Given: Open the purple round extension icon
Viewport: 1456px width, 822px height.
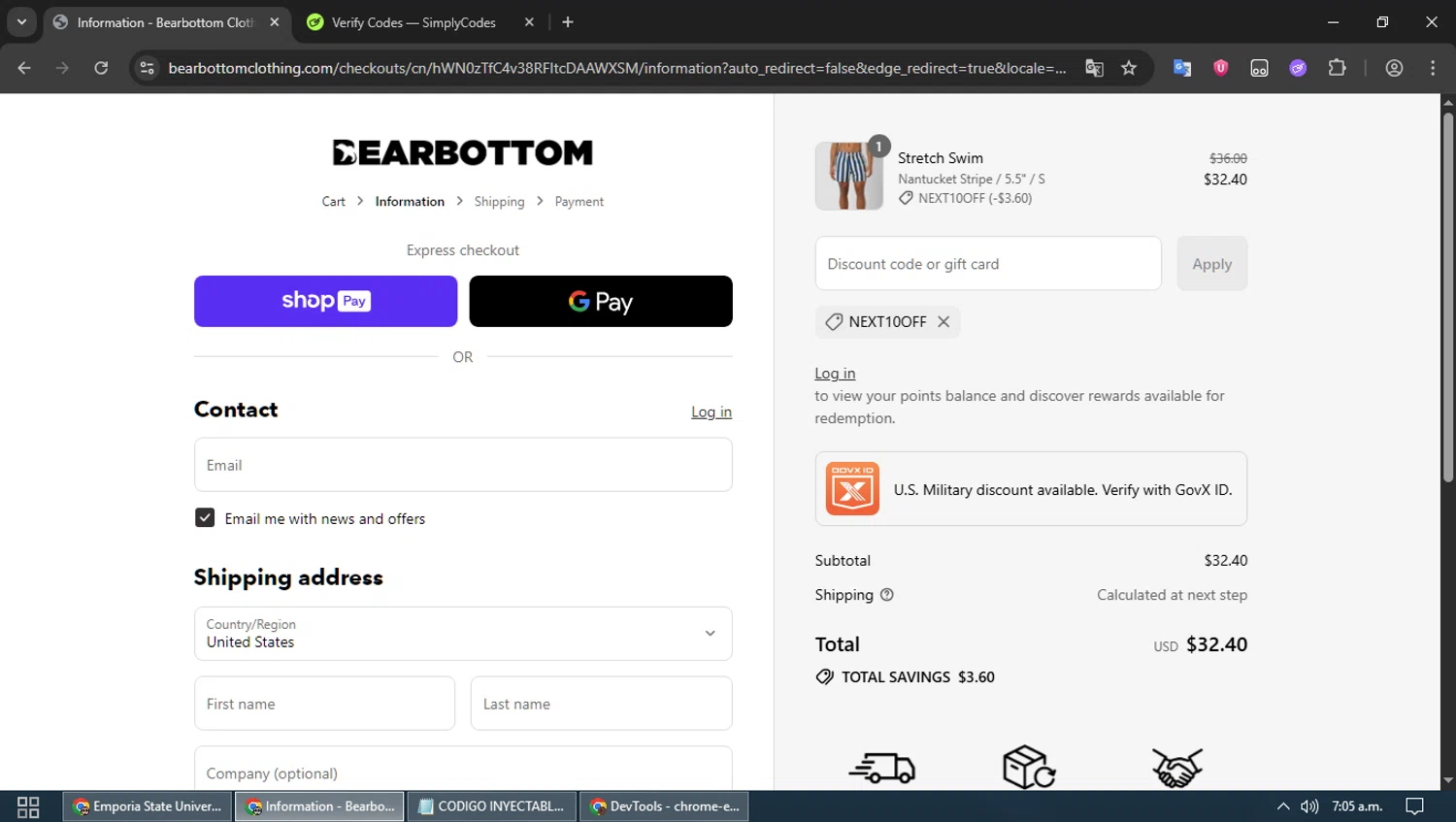Looking at the screenshot, I should click(x=1298, y=68).
